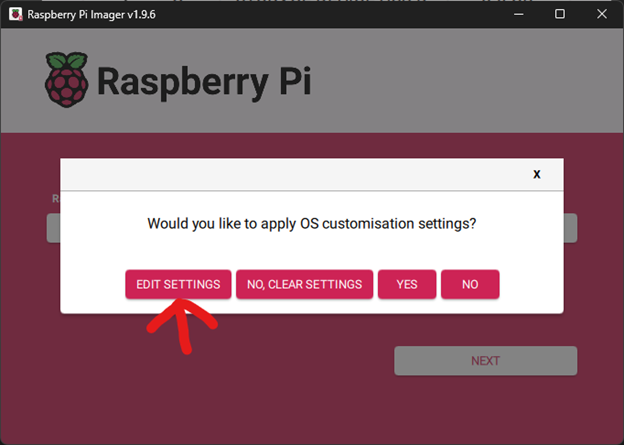Confirm with the YES button

tap(407, 284)
